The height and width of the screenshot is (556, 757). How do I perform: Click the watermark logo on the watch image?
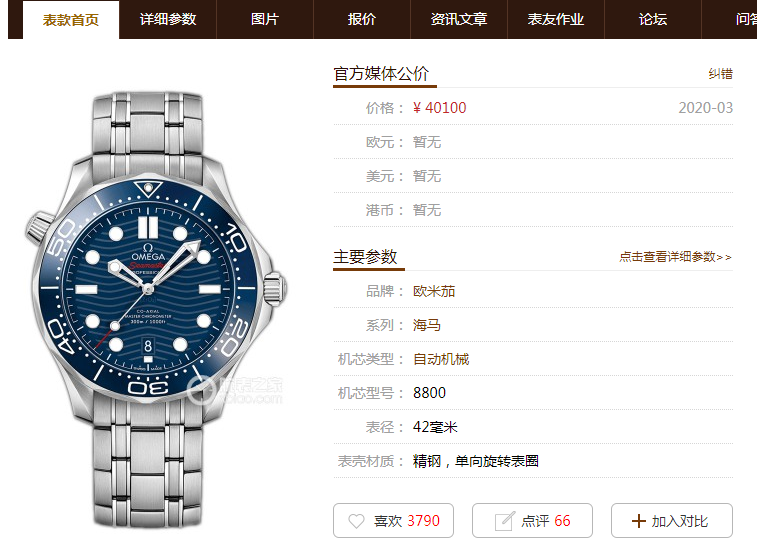pos(235,390)
